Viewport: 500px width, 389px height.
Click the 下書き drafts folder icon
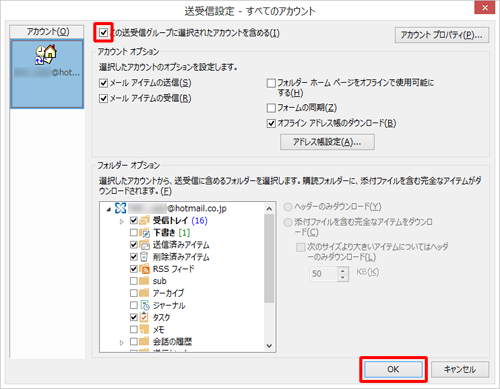pyautogui.click(x=145, y=233)
